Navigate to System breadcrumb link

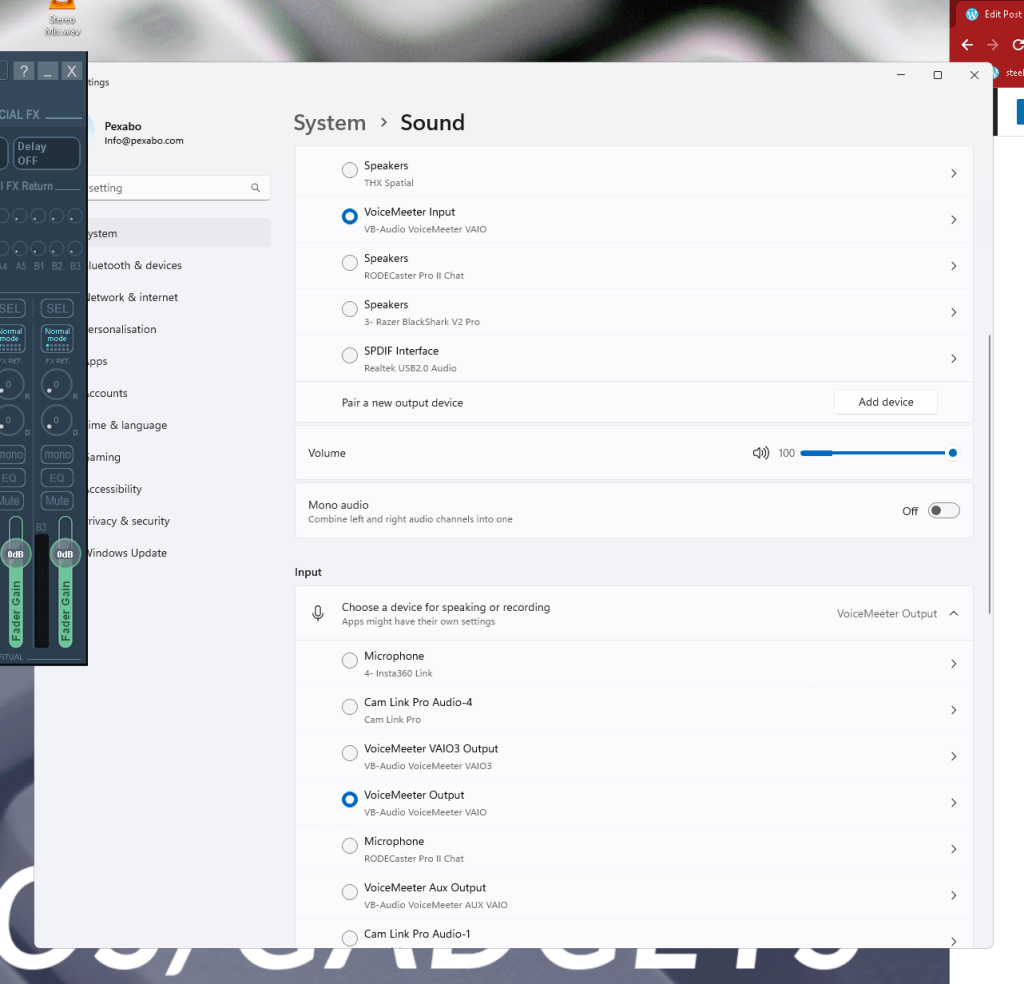329,123
